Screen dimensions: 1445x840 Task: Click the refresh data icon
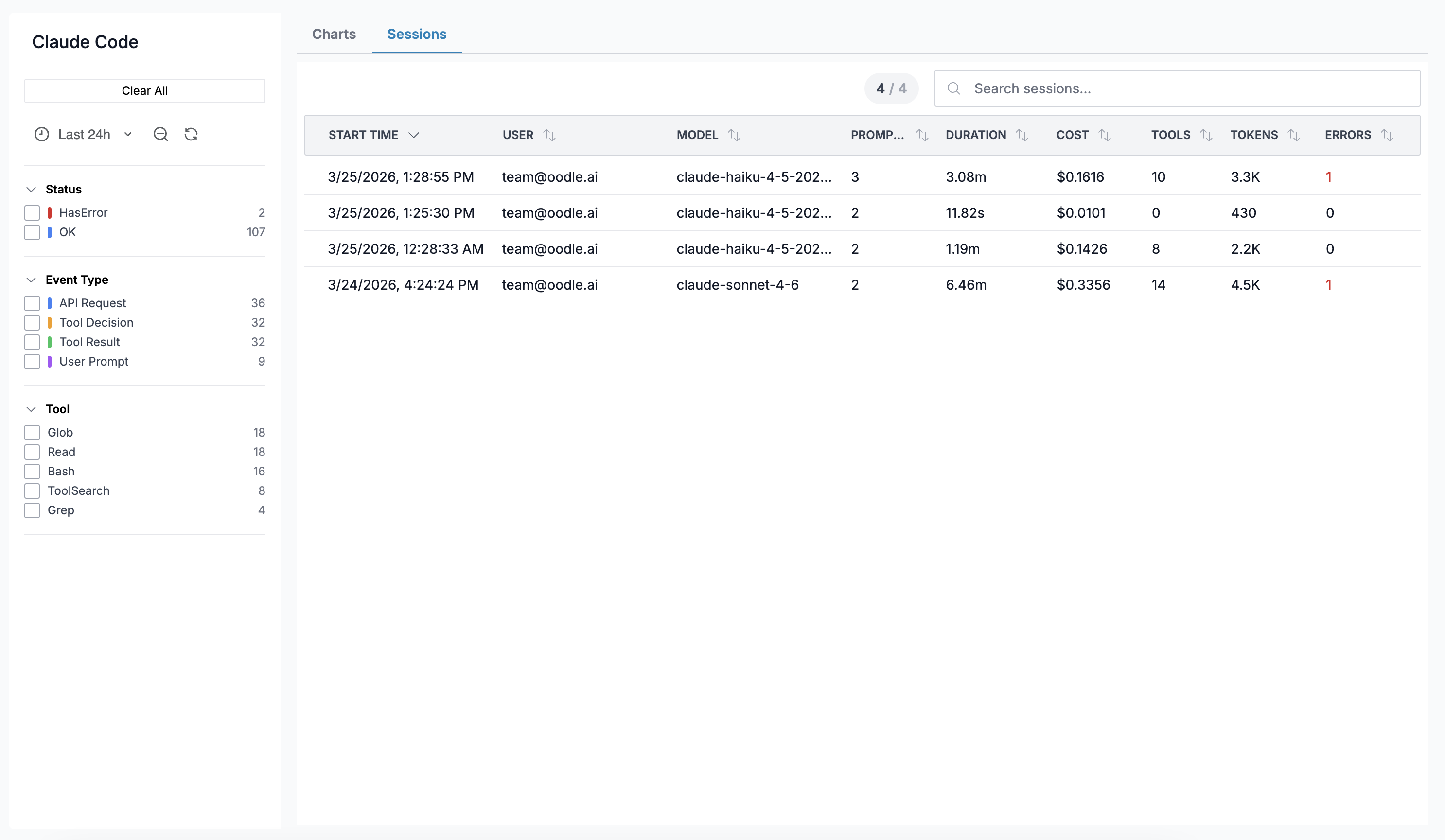(191, 134)
